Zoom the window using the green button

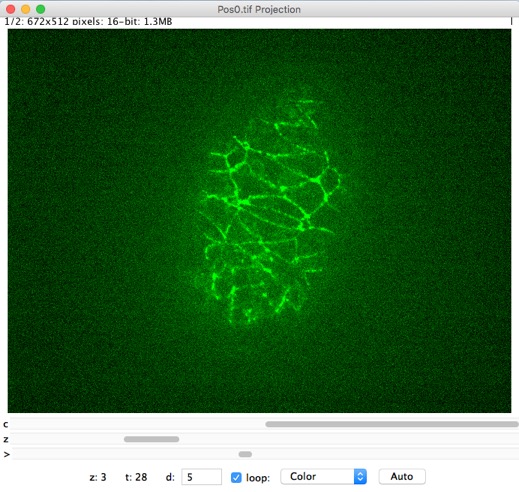[x=41, y=9]
